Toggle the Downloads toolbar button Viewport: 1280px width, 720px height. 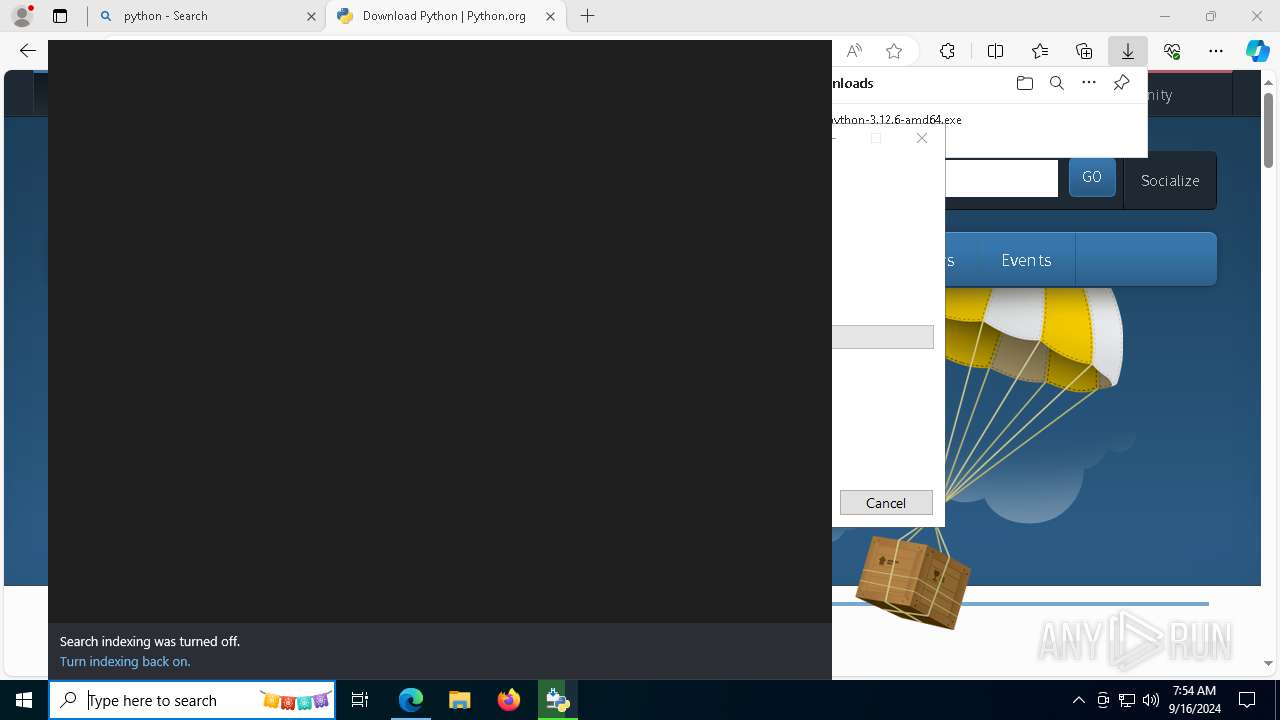tap(1127, 51)
